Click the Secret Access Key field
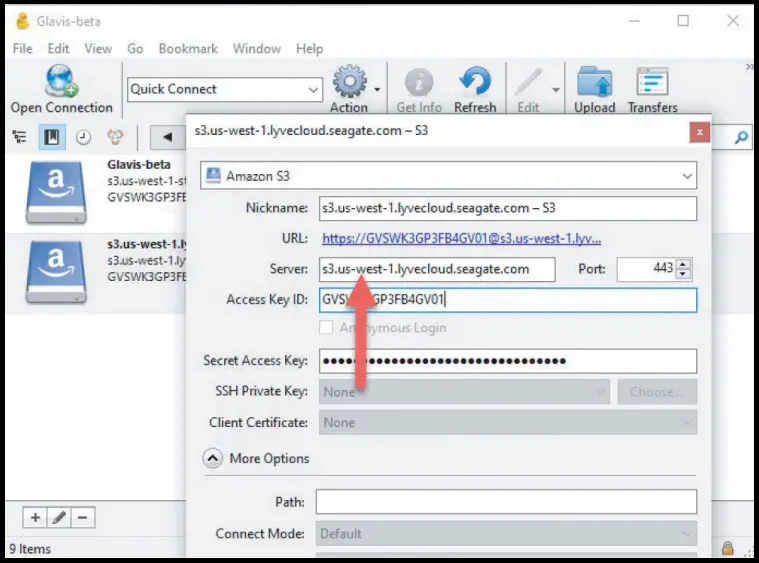This screenshot has height=563, width=759. click(x=508, y=361)
